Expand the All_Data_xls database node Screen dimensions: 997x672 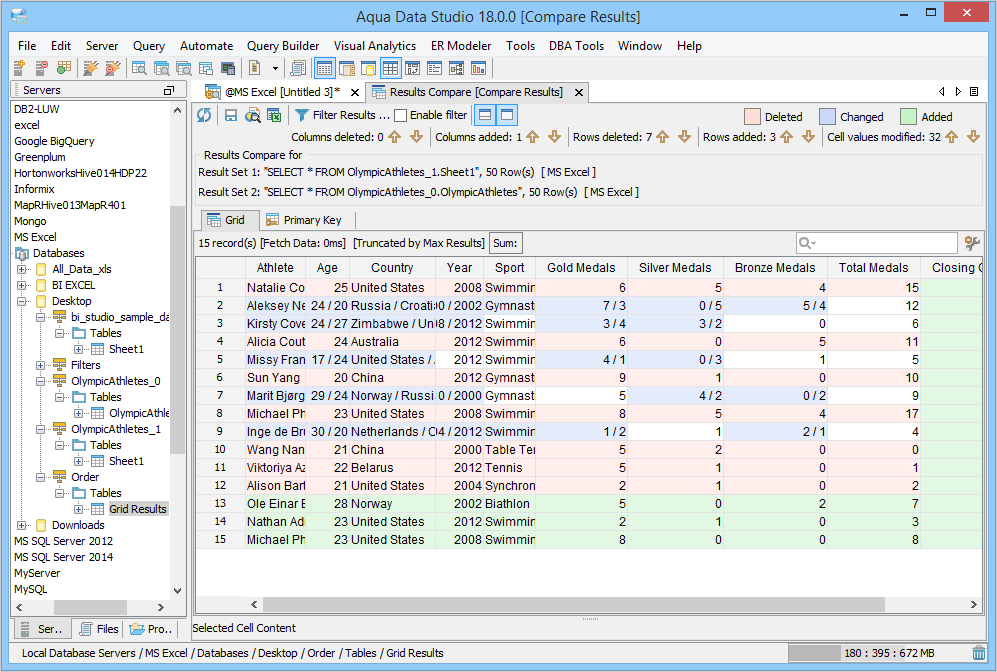tap(22, 269)
